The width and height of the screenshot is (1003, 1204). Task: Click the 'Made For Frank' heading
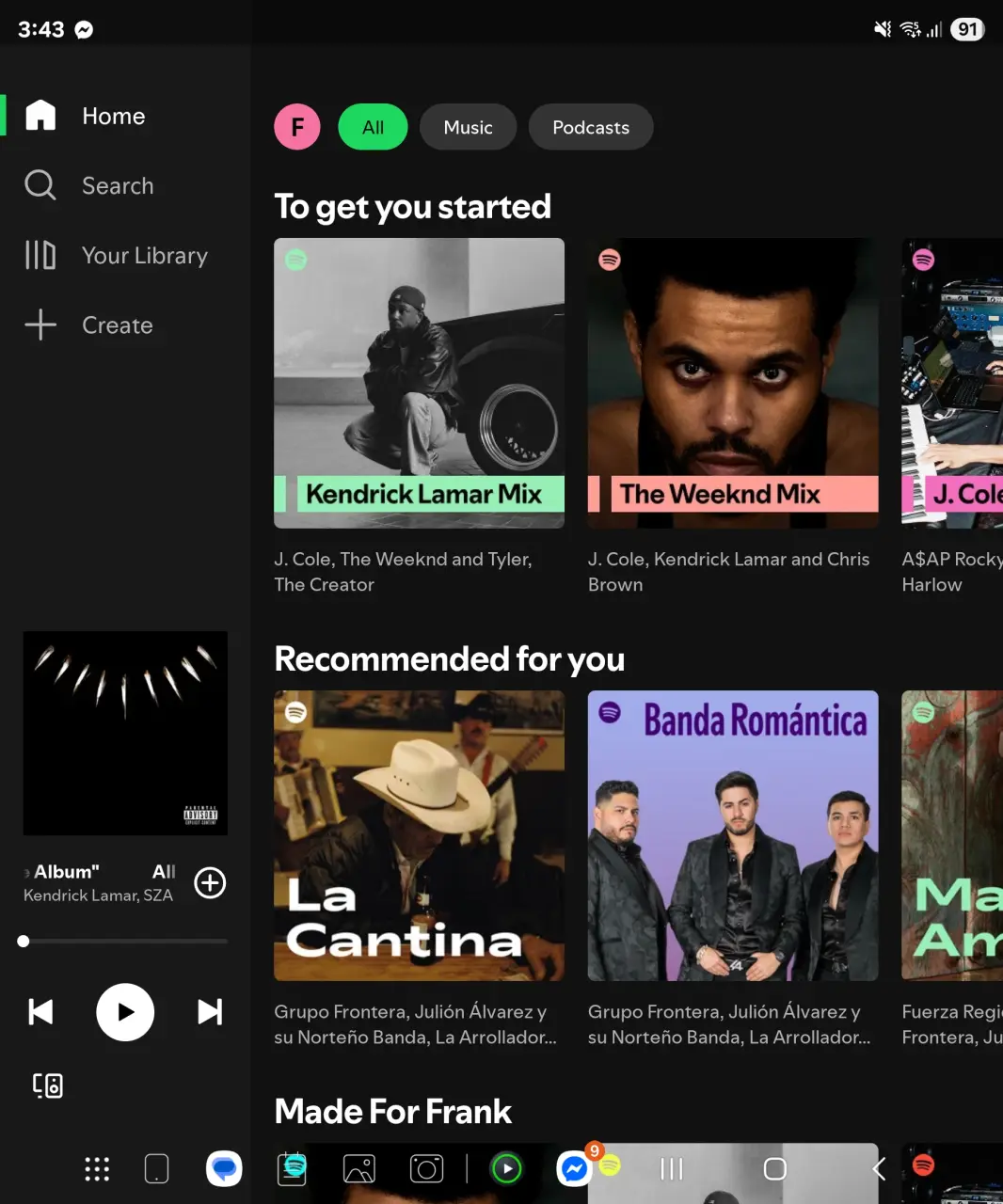392,1112
